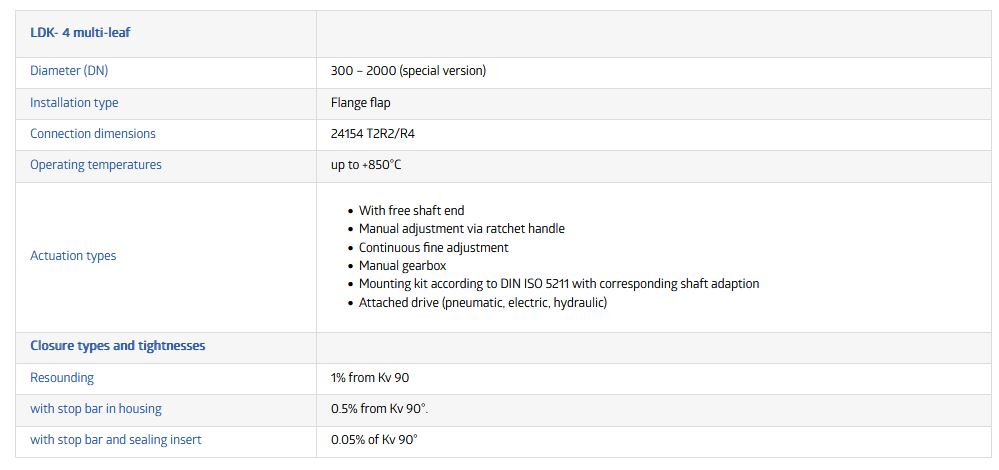Click the "with stop bar in housing" label
999x470 pixels.
click(96, 409)
